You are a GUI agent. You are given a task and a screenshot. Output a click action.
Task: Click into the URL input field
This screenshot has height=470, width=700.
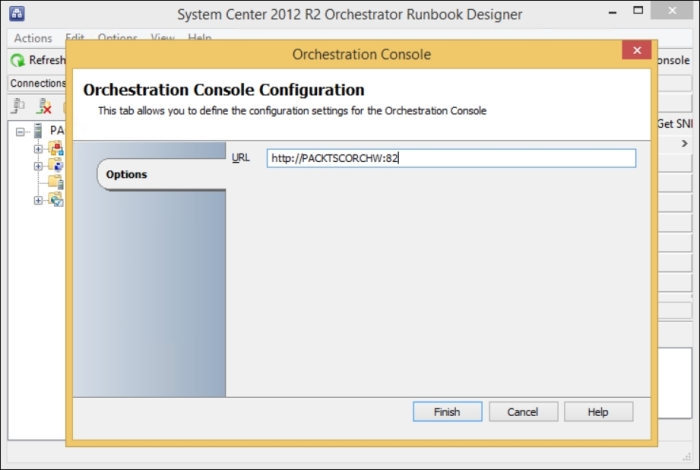click(x=451, y=158)
